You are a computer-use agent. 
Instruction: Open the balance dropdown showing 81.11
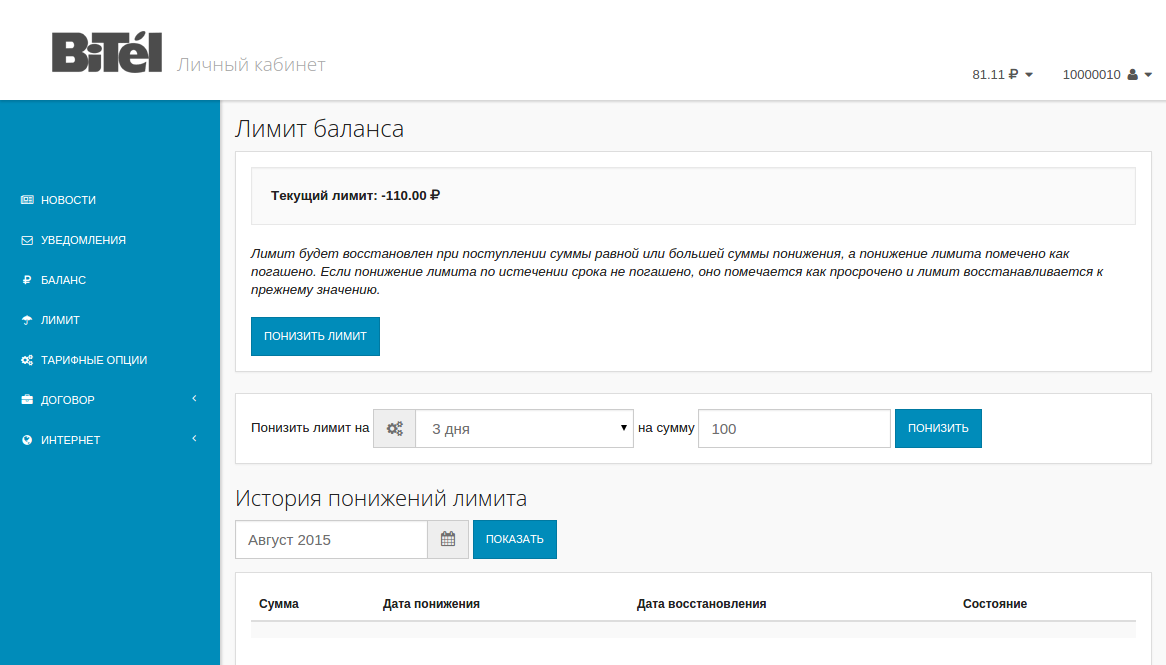[x=1002, y=74]
